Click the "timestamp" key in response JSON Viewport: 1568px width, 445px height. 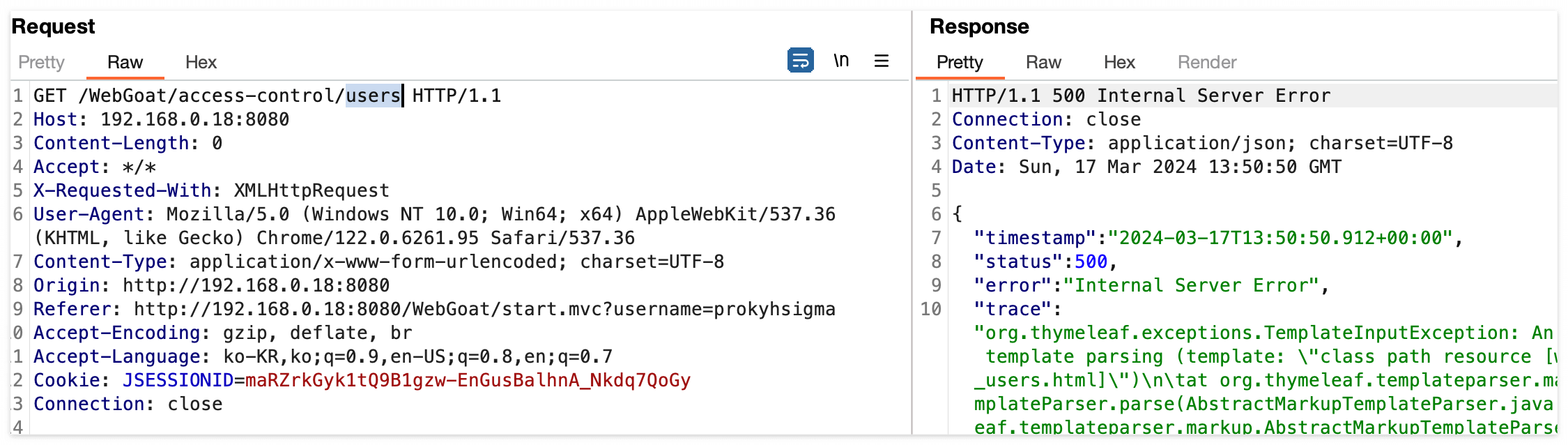[x=1029, y=238]
